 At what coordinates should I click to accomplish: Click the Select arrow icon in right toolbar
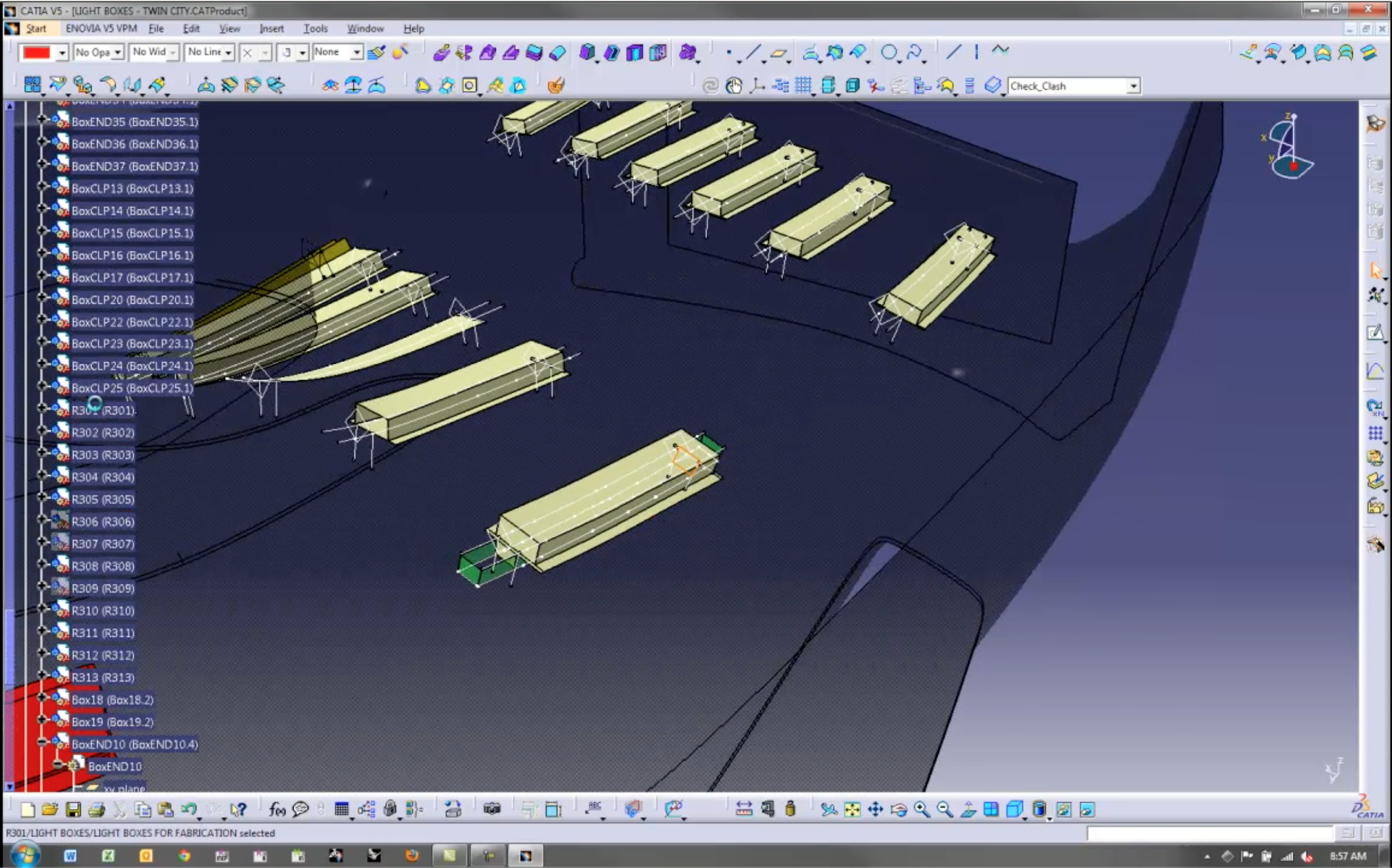(1375, 270)
